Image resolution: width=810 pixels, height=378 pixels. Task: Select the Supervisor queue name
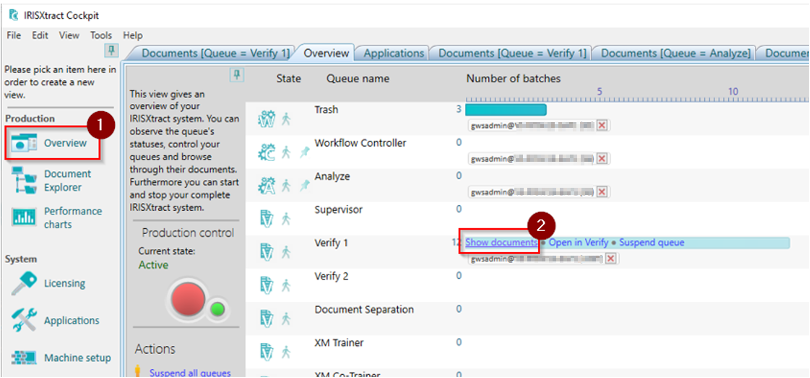point(338,210)
